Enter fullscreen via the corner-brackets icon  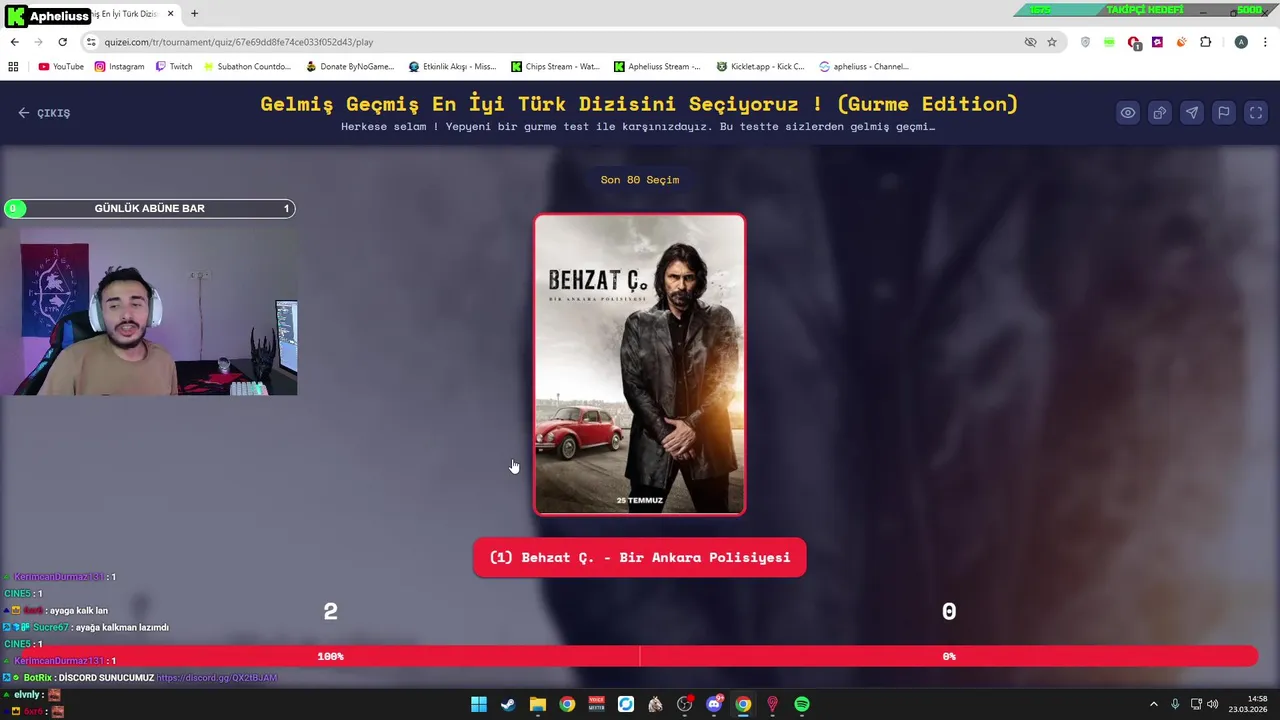click(1256, 113)
